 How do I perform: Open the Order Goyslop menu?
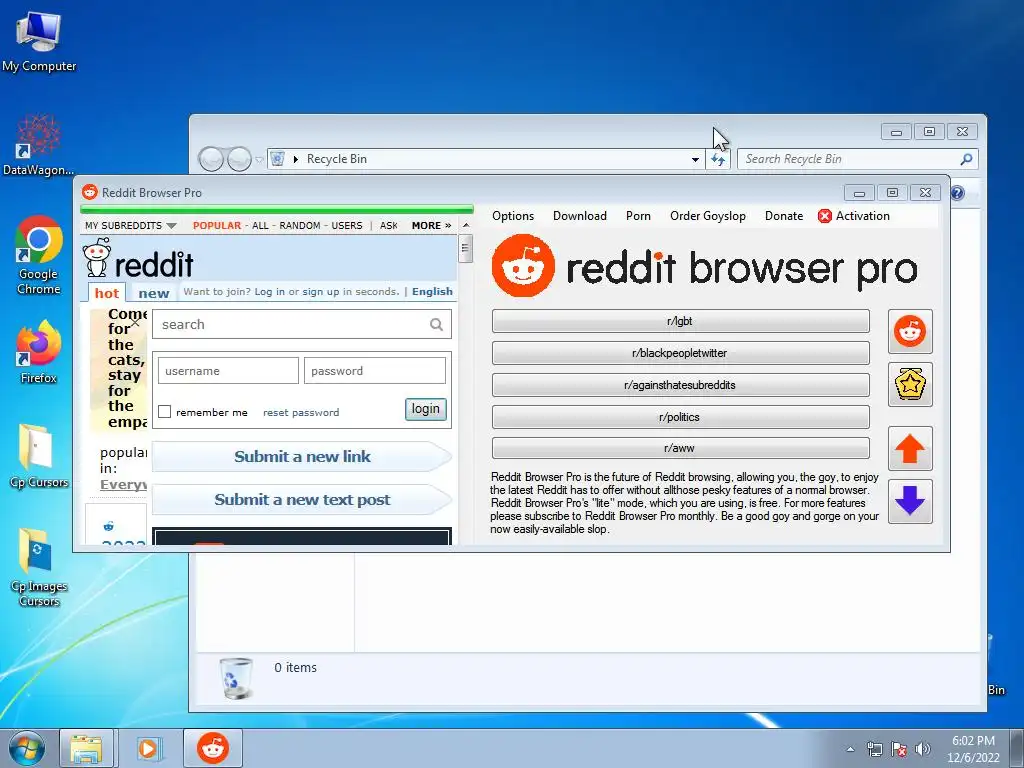707,216
